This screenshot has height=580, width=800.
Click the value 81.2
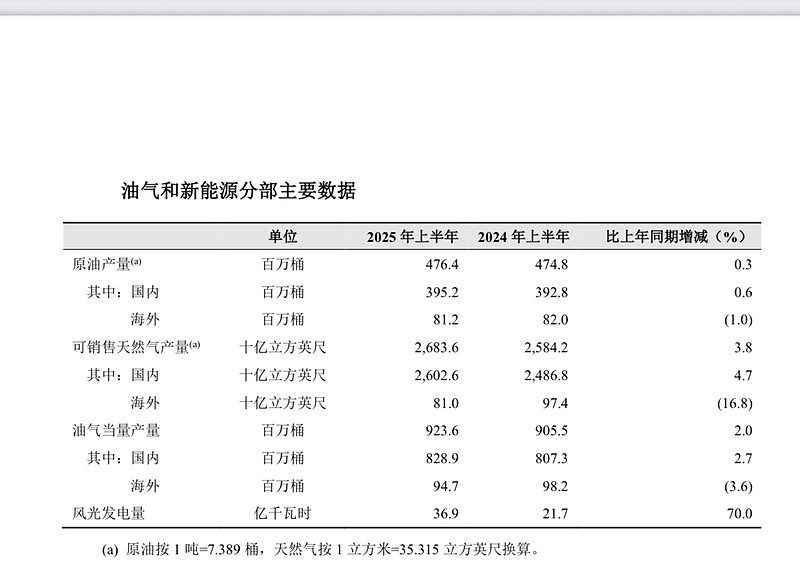pos(446,320)
